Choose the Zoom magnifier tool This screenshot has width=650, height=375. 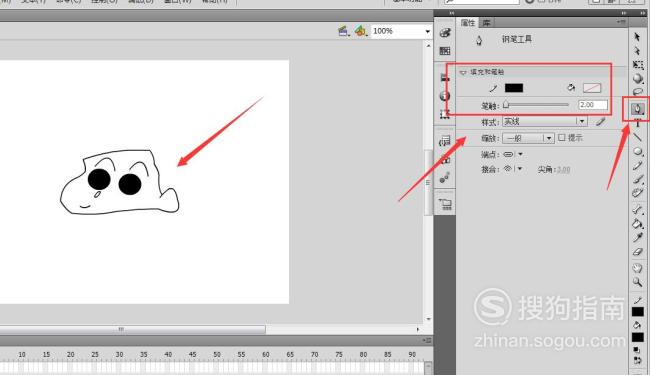pyautogui.click(x=638, y=282)
